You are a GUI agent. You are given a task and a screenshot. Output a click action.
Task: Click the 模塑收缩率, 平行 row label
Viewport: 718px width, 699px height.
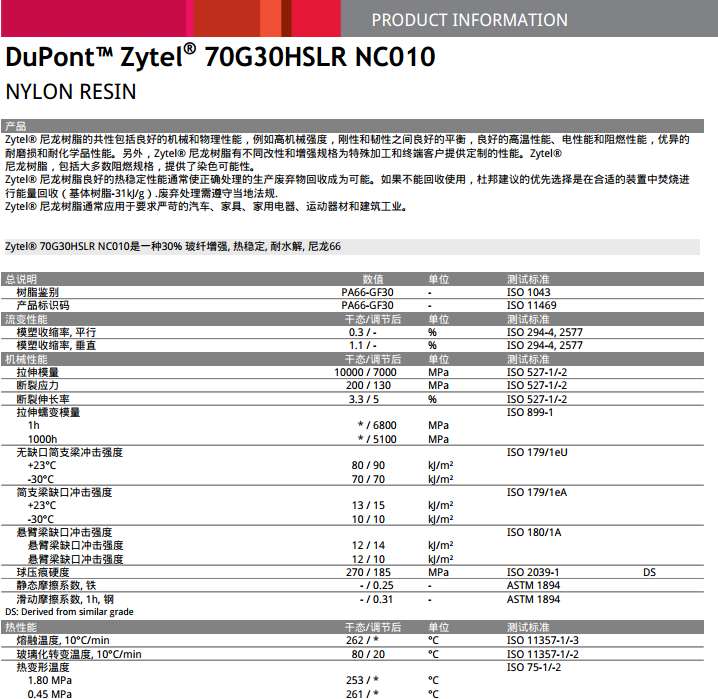tap(56, 332)
